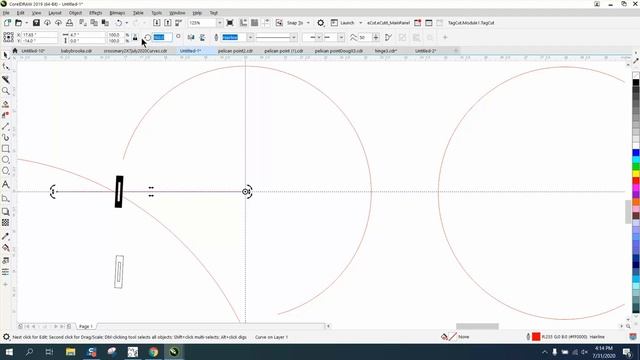Click the Print icon
Viewport: 640px width, 360px height.
[69, 23]
